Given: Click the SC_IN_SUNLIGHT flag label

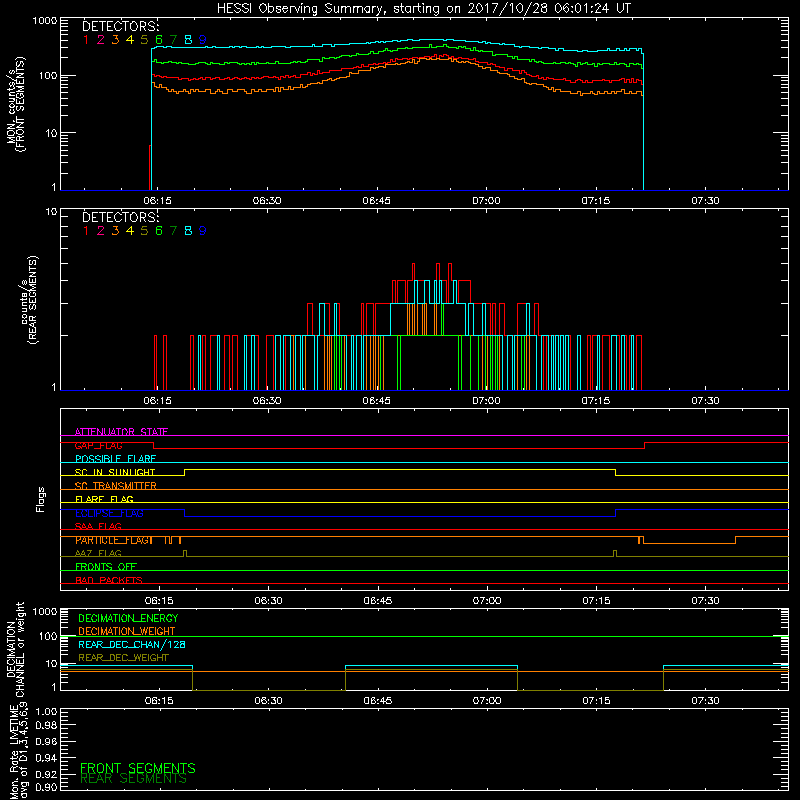Looking at the screenshot, I should (115, 472).
